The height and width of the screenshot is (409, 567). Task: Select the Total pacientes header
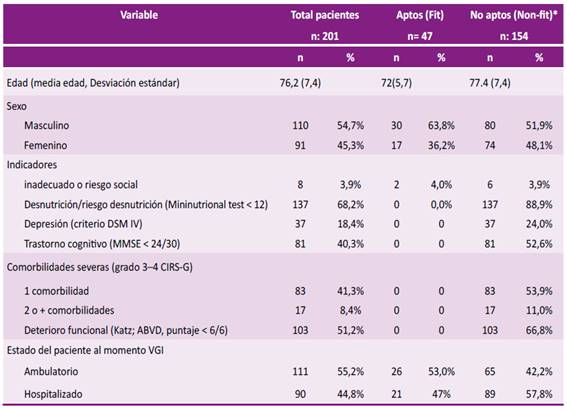[x=325, y=15]
